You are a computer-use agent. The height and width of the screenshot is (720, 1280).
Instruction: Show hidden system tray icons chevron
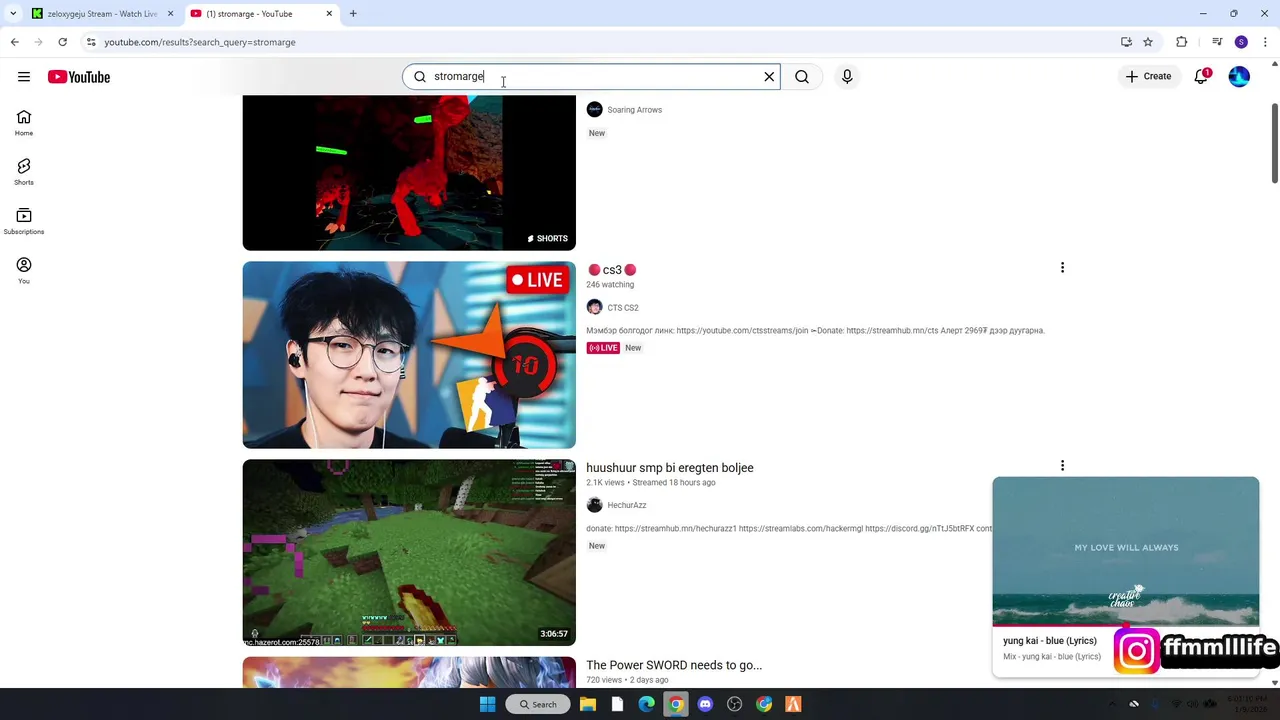(1112, 704)
